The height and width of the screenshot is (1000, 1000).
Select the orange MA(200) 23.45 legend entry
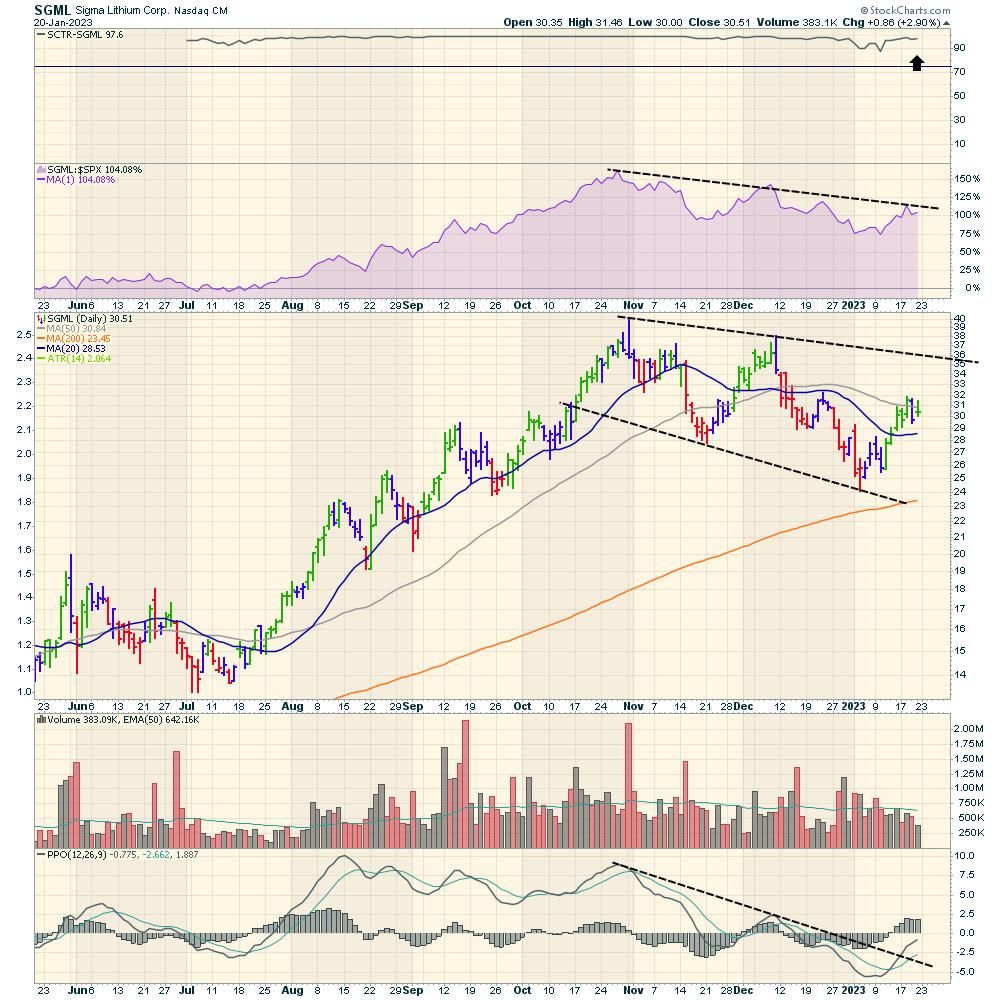pos(79,339)
